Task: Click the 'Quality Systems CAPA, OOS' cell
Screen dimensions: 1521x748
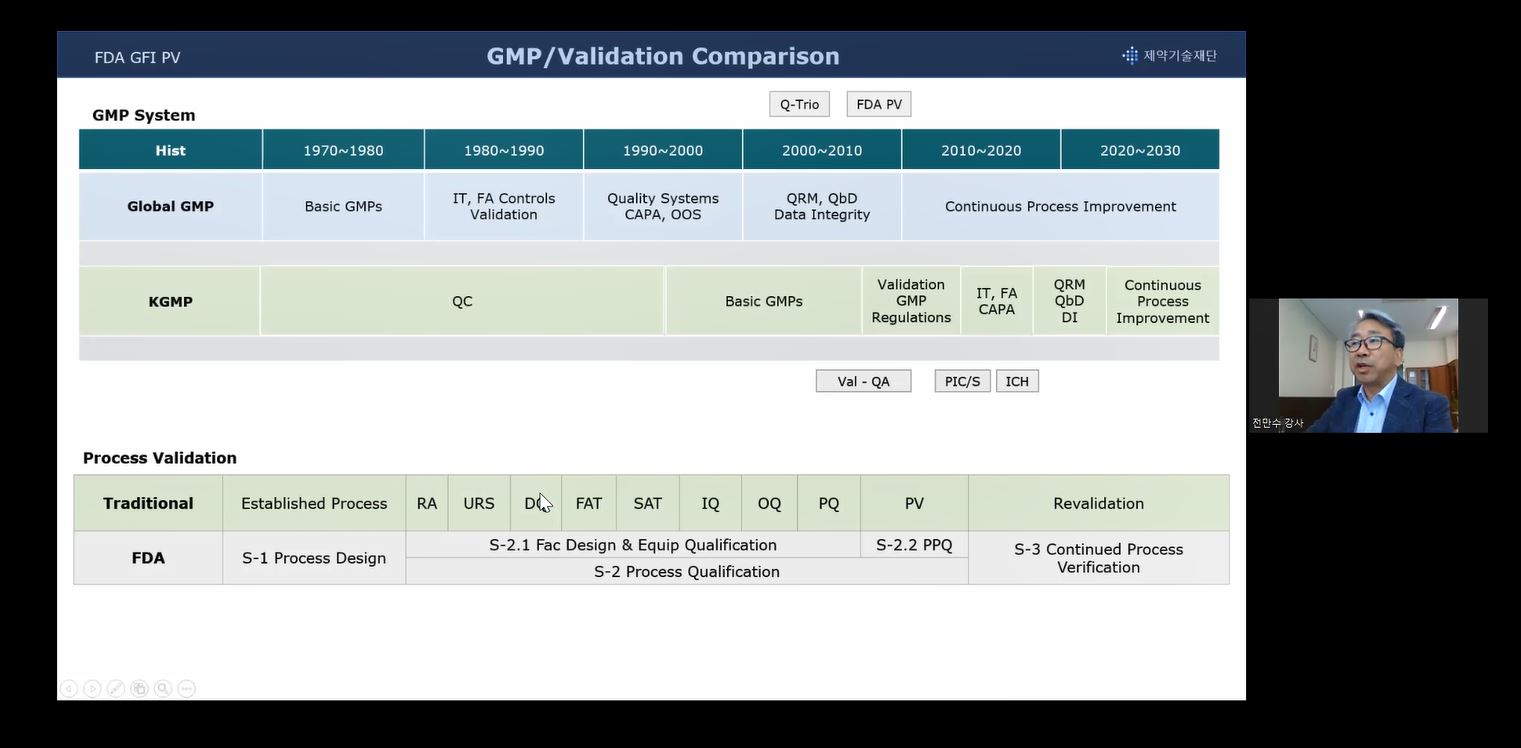Action: point(663,206)
